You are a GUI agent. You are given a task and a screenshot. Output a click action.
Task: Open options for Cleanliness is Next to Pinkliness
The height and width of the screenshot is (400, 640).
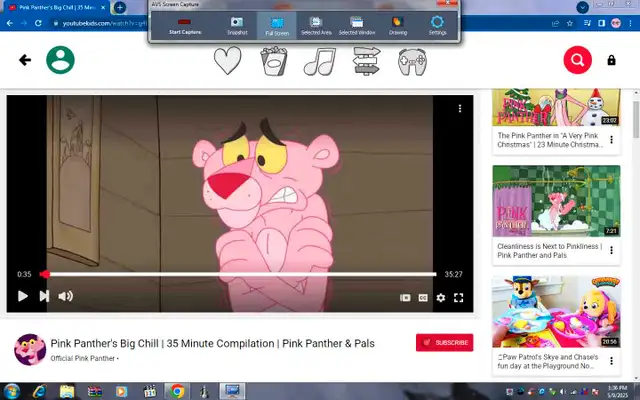pyautogui.click(x=611, y=250)
